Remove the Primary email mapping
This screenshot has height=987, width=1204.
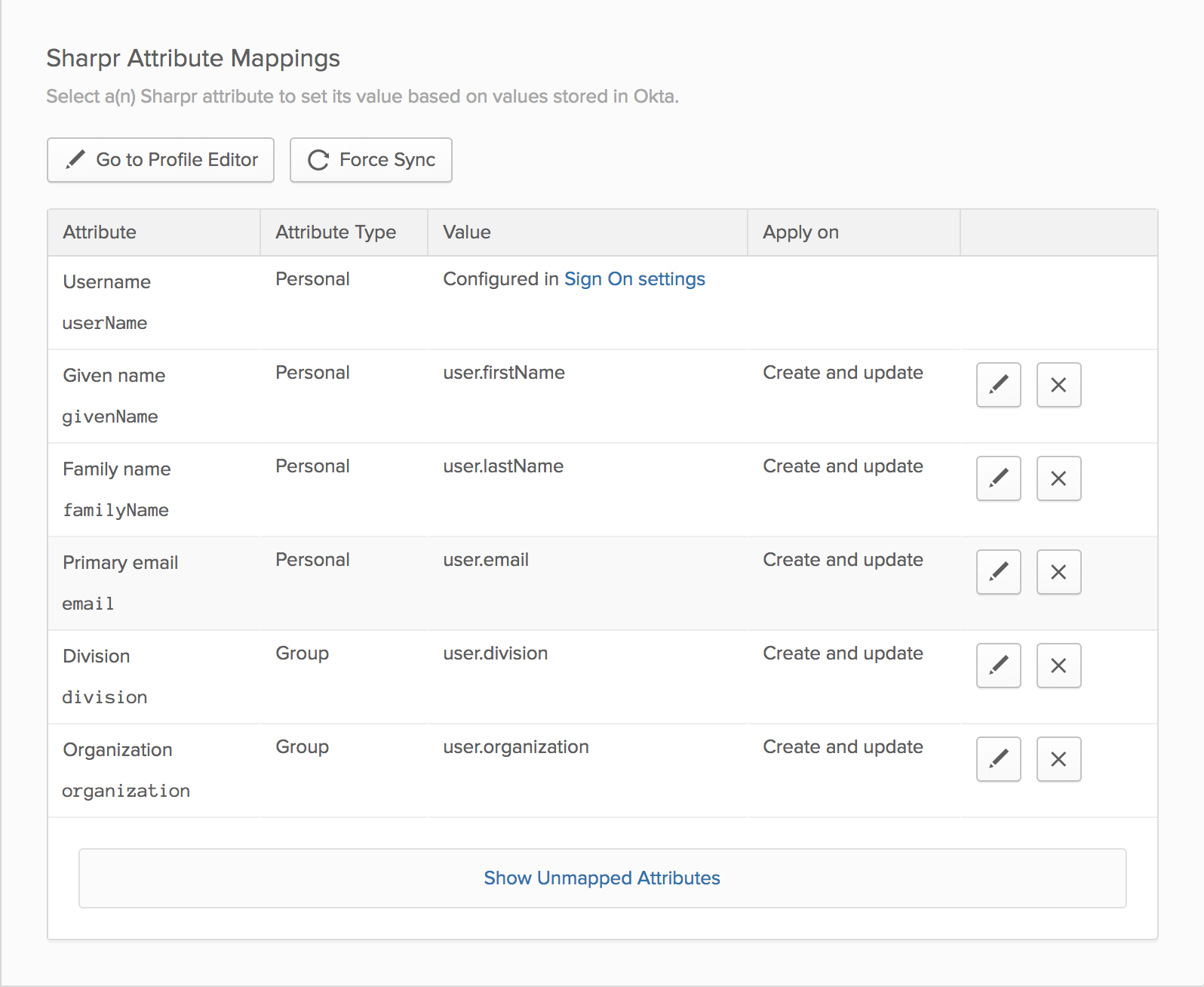pos(1058,572)
